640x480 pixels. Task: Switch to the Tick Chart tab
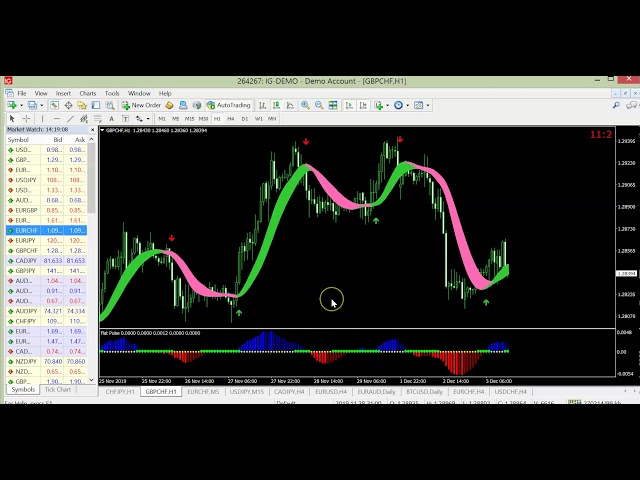click(x=57, y=390)
